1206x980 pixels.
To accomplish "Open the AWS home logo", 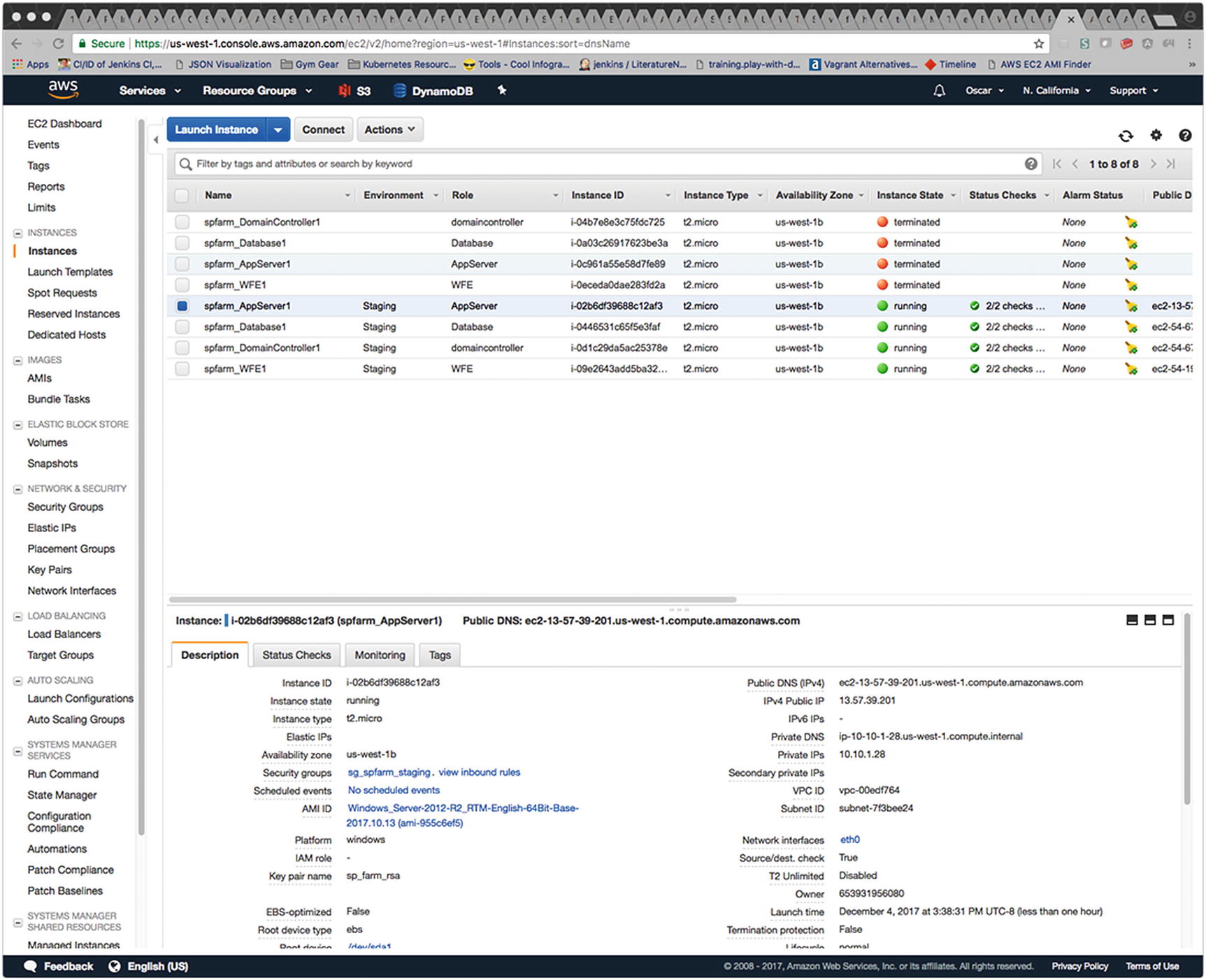I will [x=63, y=89].
